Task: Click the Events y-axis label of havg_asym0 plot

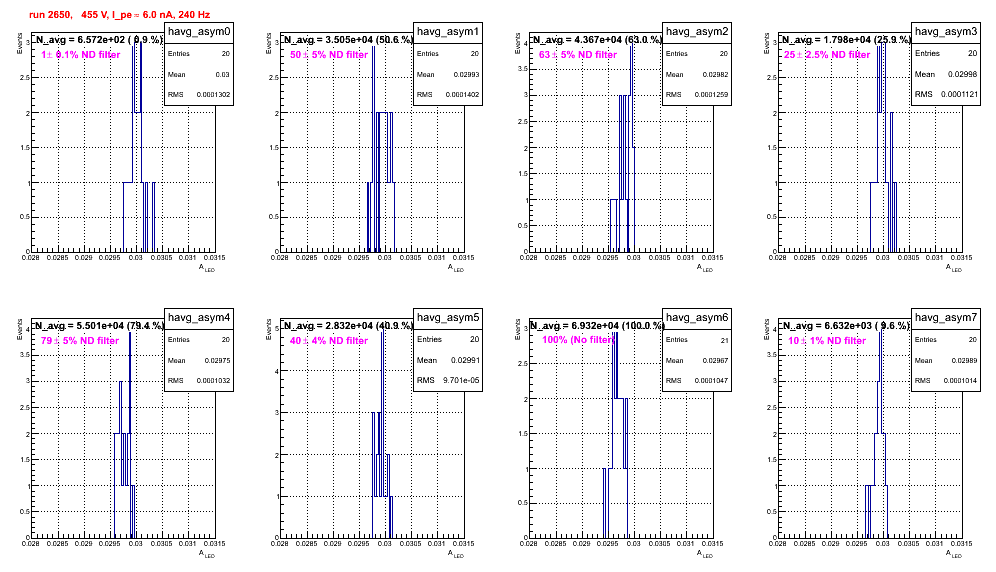Action: pyautogui.click(x=19, y=43)
